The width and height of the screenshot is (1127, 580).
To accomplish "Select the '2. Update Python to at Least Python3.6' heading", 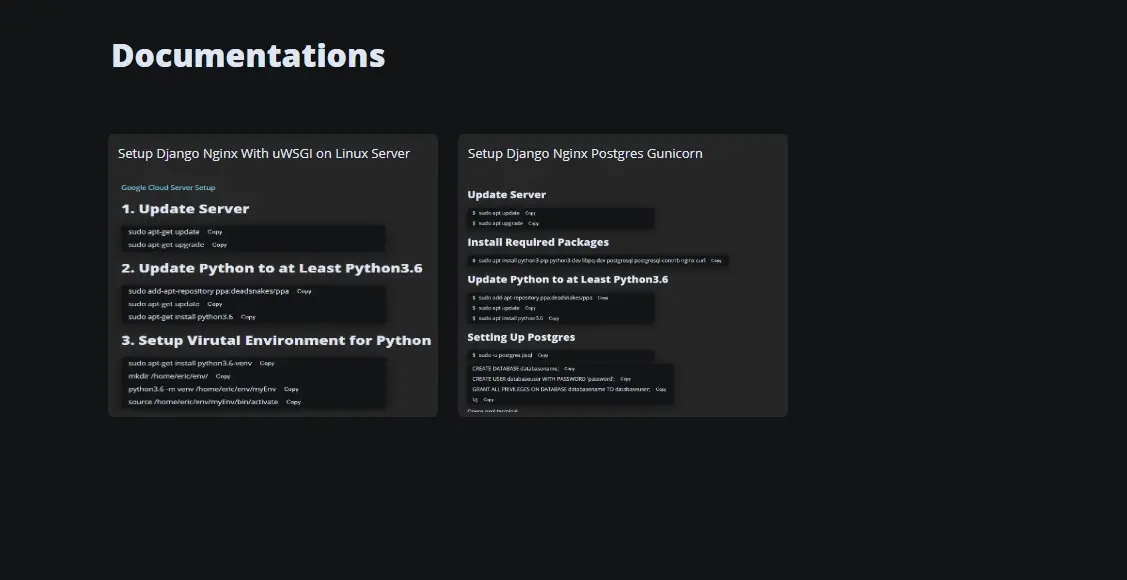I will pos(272,268).
